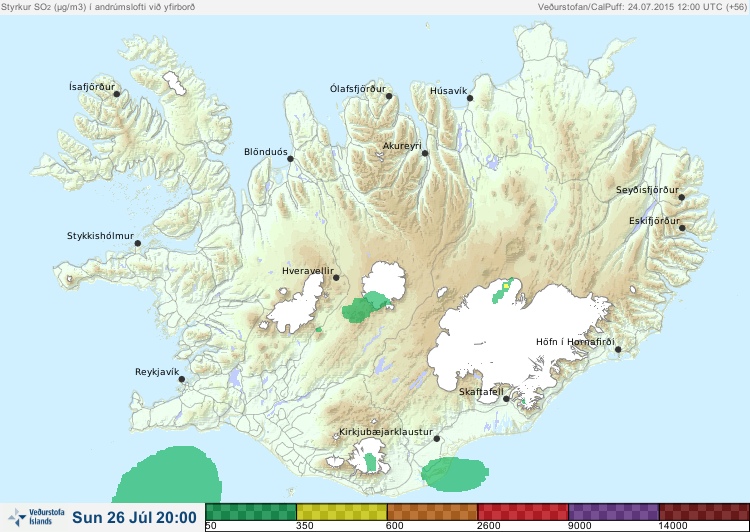Viewport: 750px width, 532px height.
Task: Click the 'Styrkur SO2' title text
Action: tap(98, 7)
